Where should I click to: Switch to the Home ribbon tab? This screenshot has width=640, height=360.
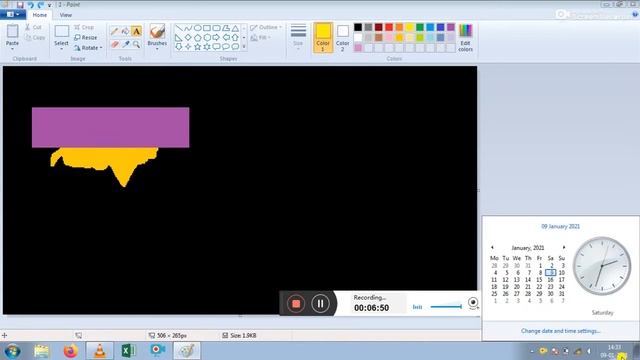tap(40, 15)
